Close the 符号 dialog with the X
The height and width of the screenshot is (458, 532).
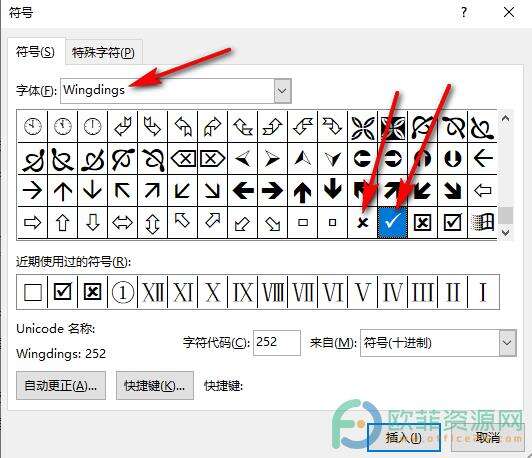coord(509,13)
